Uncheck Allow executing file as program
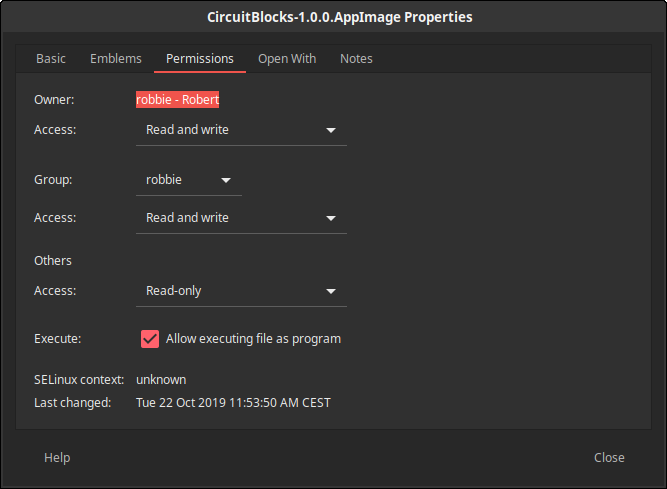667x489 pixels. click(x=150, y=339)
